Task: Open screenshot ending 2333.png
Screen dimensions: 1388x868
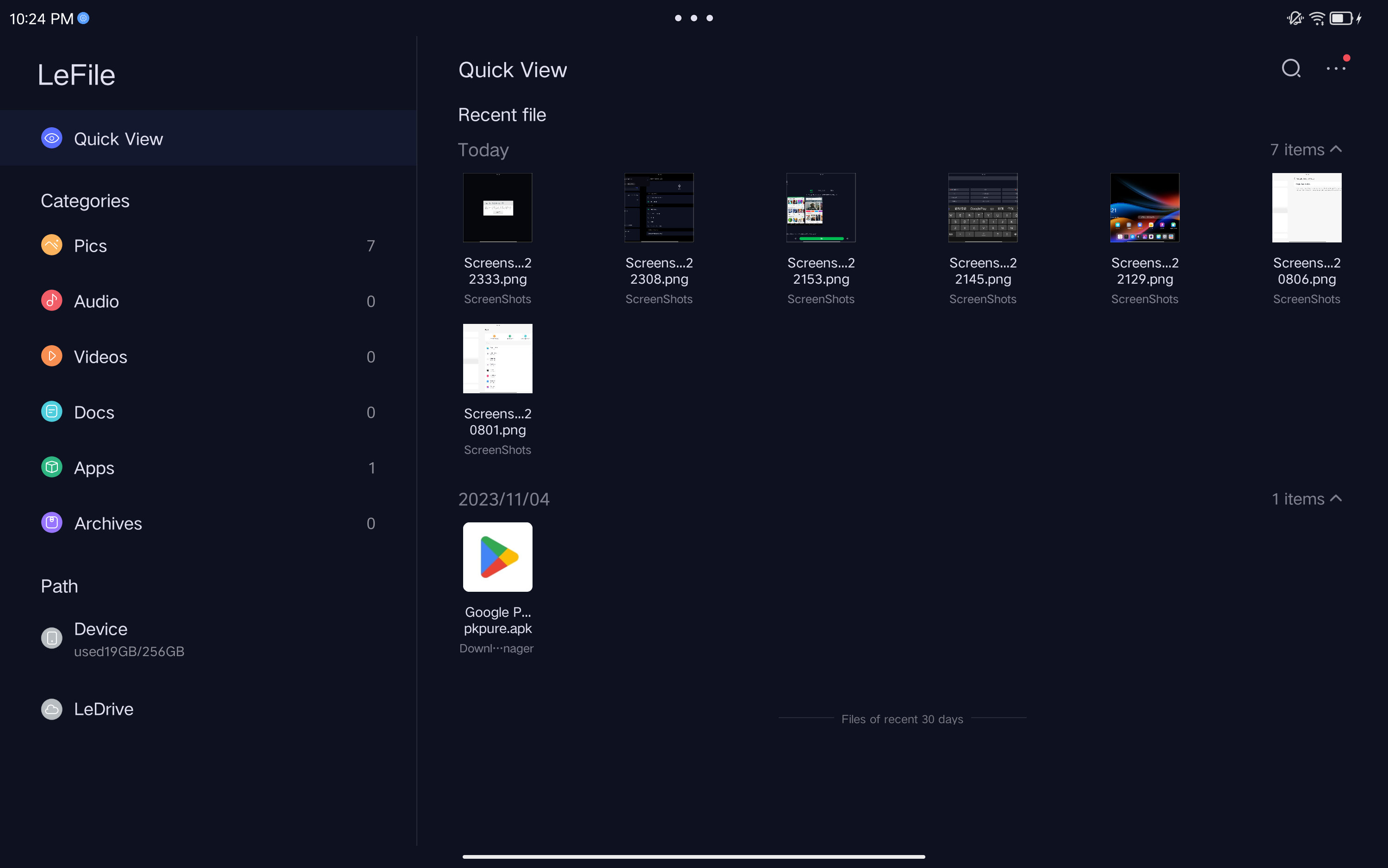Action: (x=497, y=208)
